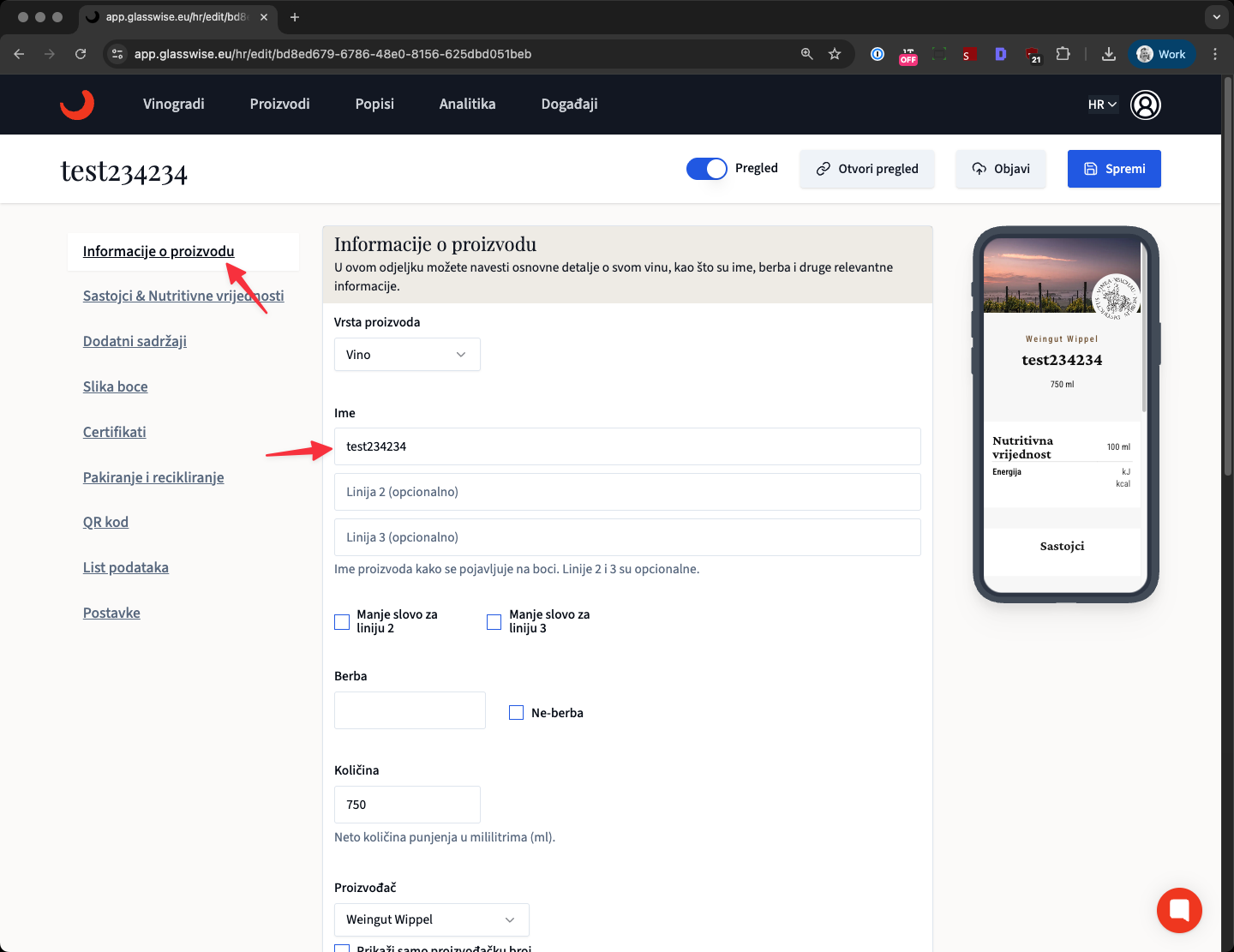Click the browser back arrow
The height and width of the screenshot is (952, 1234).
19,54
